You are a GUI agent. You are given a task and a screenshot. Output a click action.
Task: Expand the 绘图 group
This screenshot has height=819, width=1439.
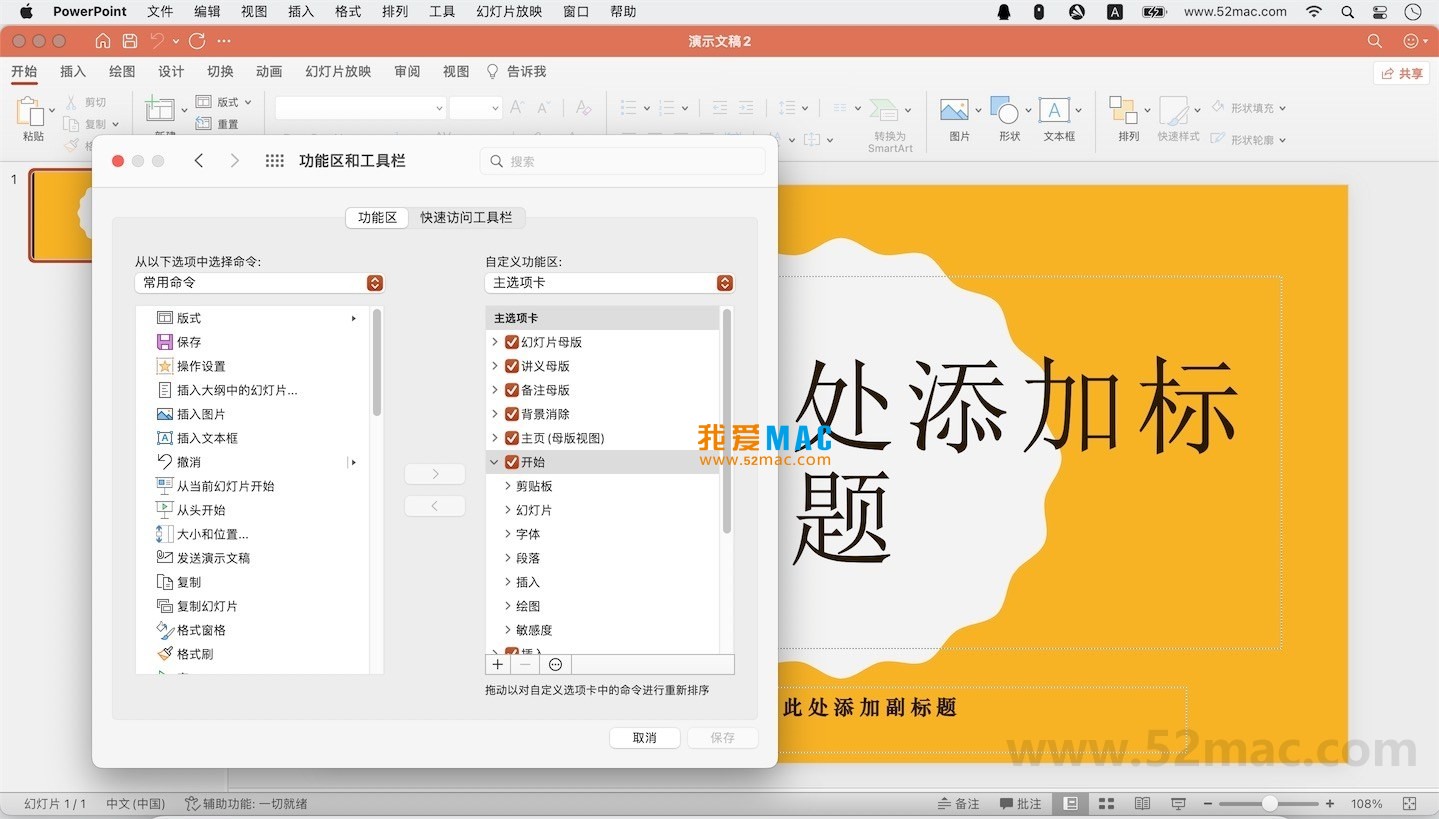click(x=508, y=606)
